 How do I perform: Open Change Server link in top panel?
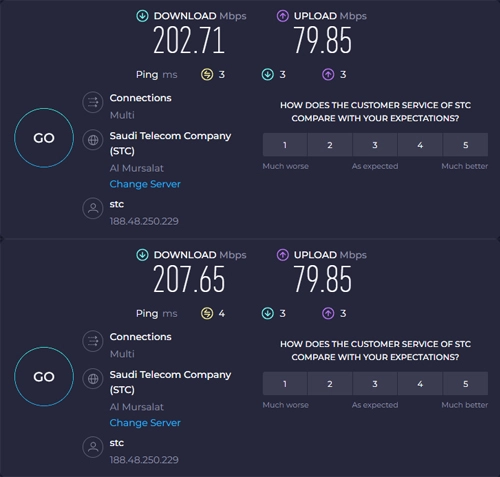coord(145,184)
